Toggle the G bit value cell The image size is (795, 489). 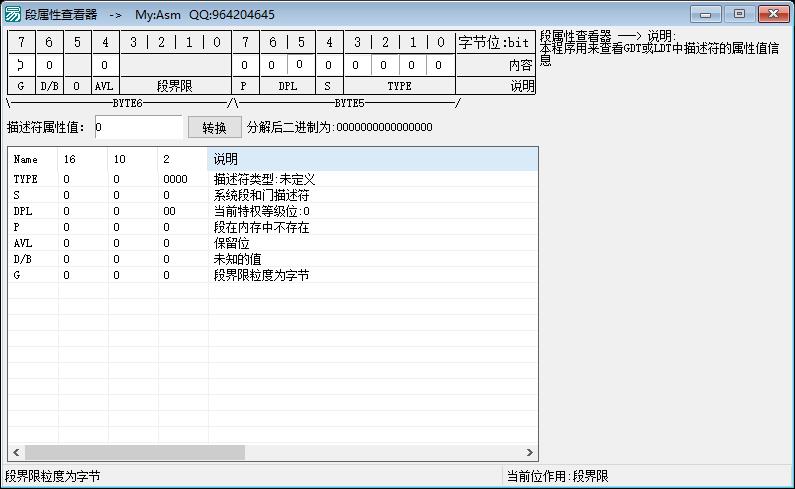21,65
